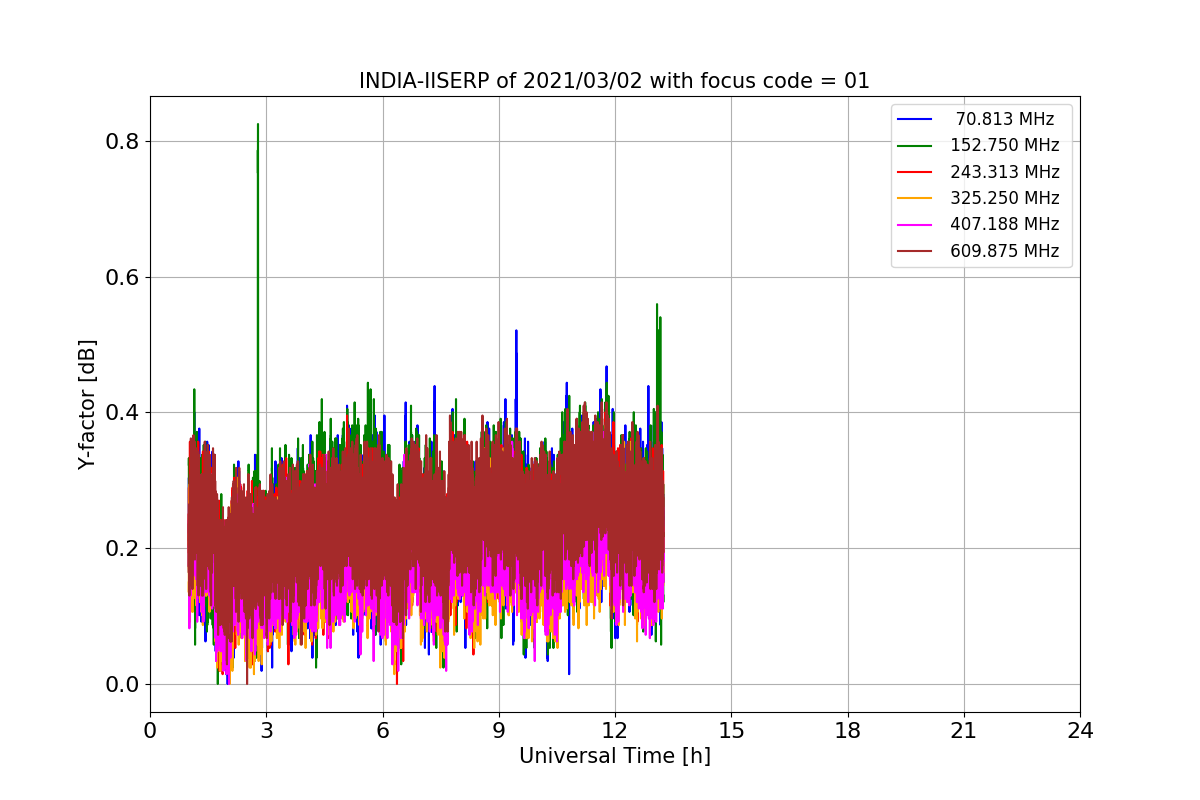Click the blue legend line for 70.813 MHz

(916, 119)
